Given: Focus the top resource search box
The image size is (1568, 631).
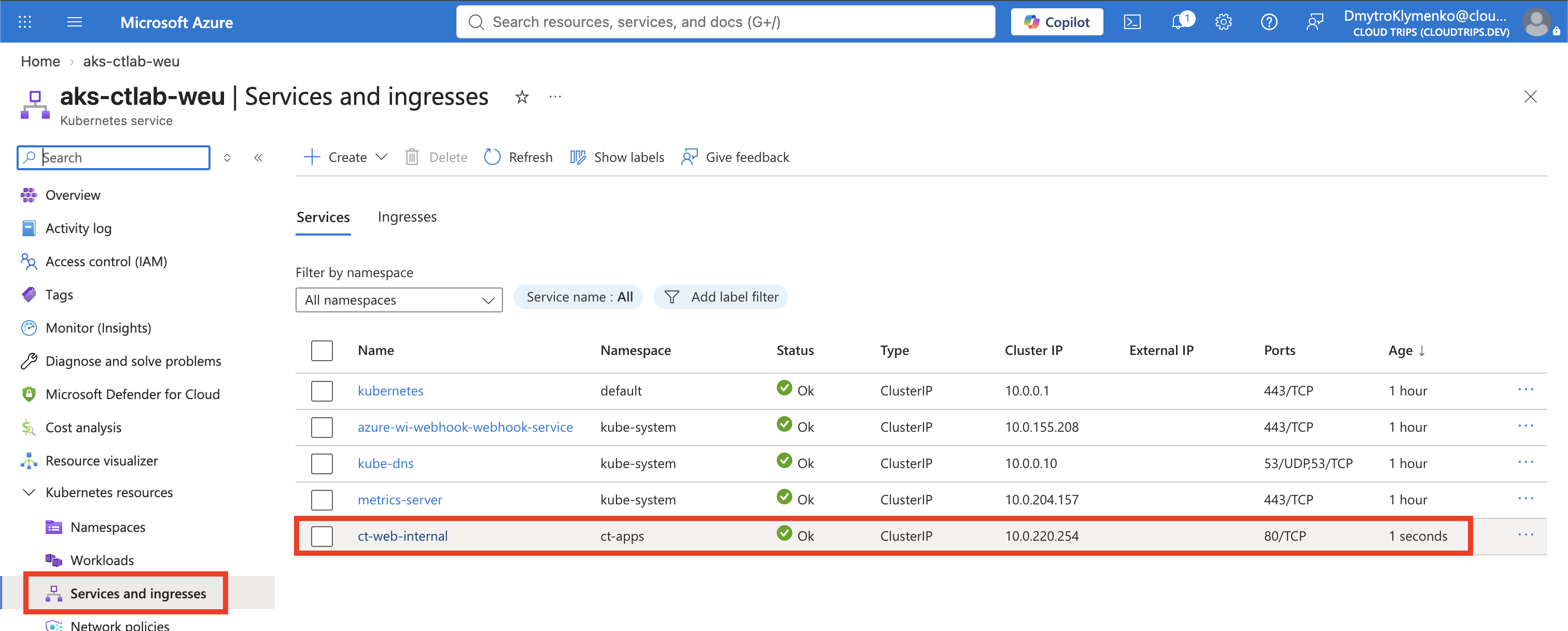Looking at the screenshot, I should coord(725,22).
